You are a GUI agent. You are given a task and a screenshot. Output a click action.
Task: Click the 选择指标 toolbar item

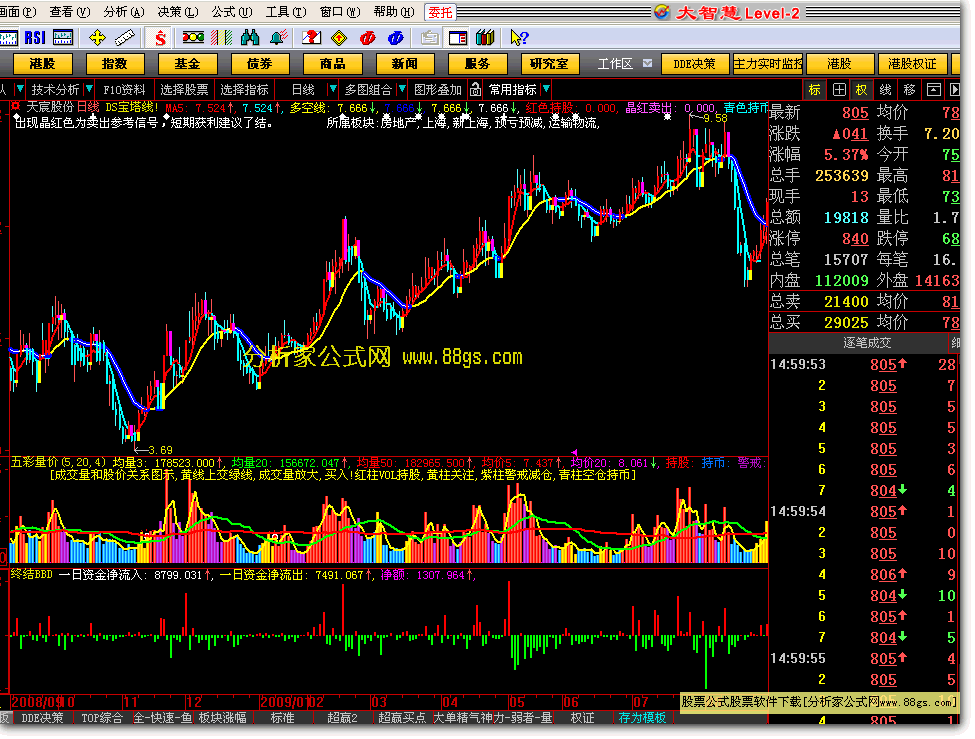pos(244,90)
